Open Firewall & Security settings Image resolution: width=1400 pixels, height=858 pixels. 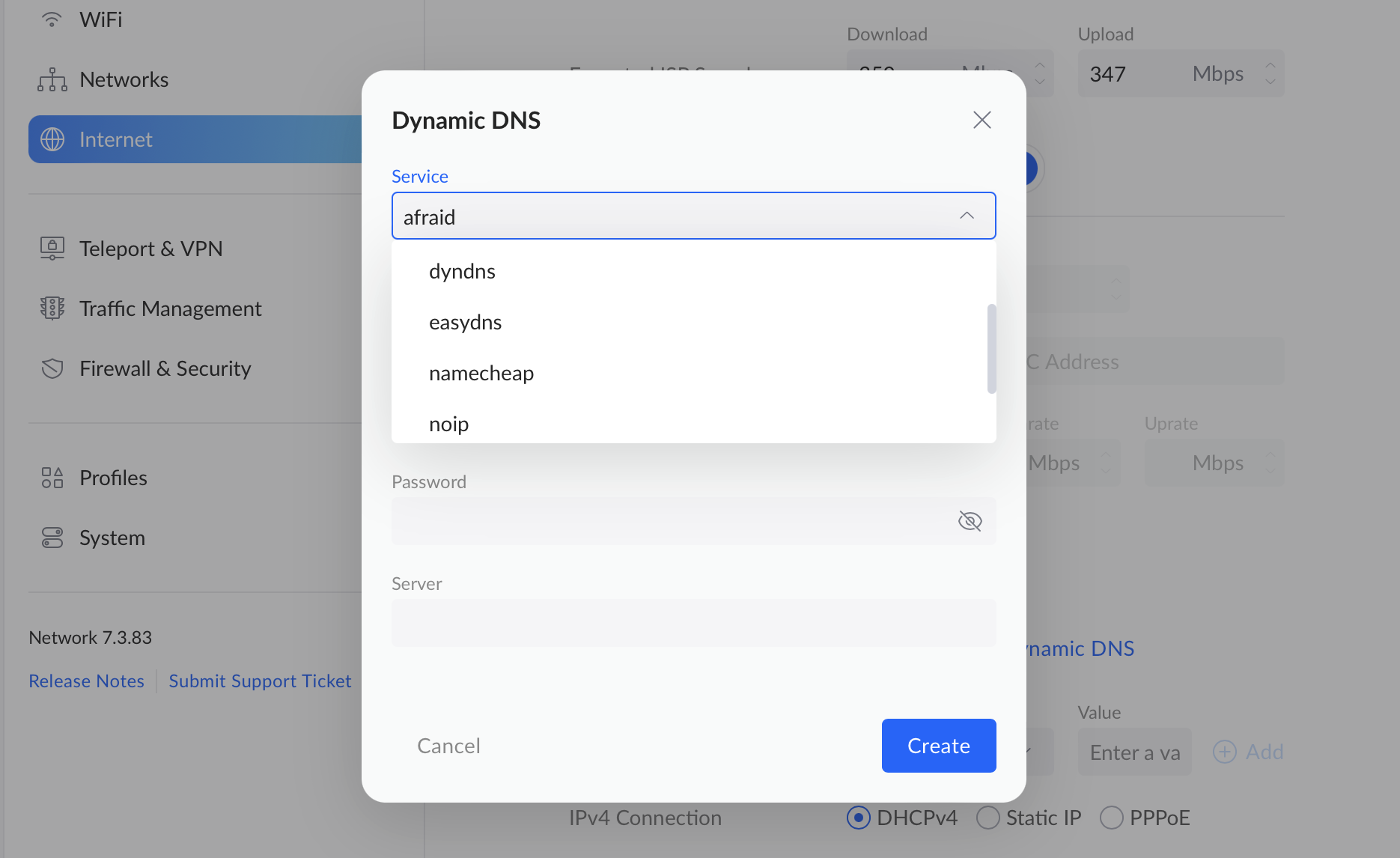point(165,368)
